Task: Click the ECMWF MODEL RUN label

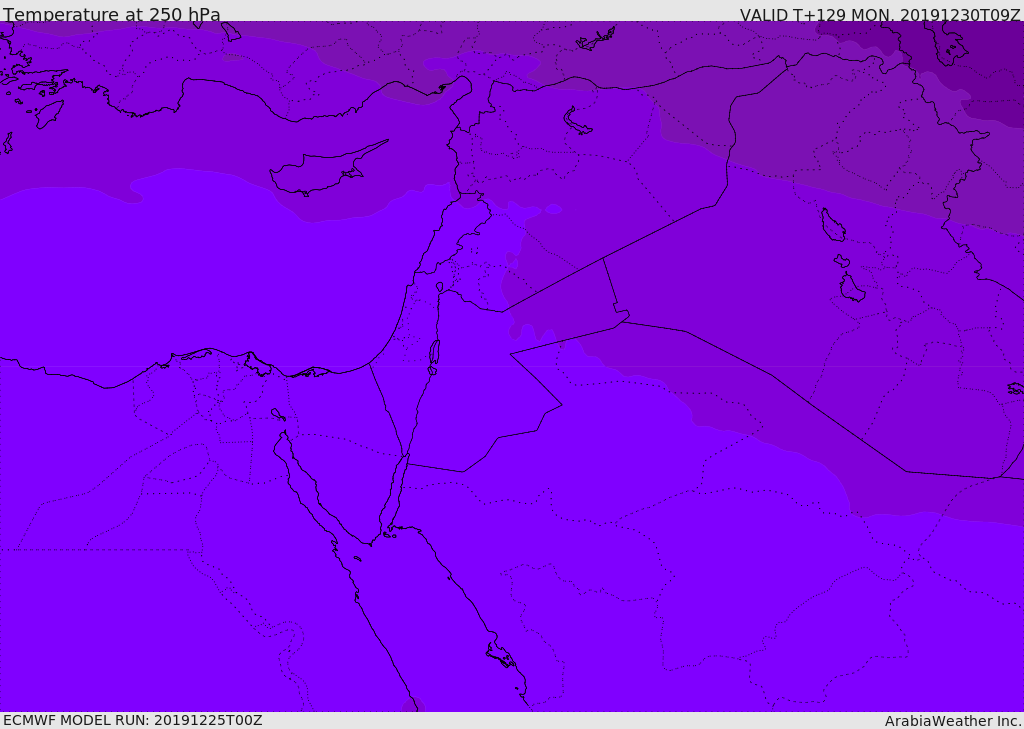Action: pyautogui.click(x=133, y=720)
